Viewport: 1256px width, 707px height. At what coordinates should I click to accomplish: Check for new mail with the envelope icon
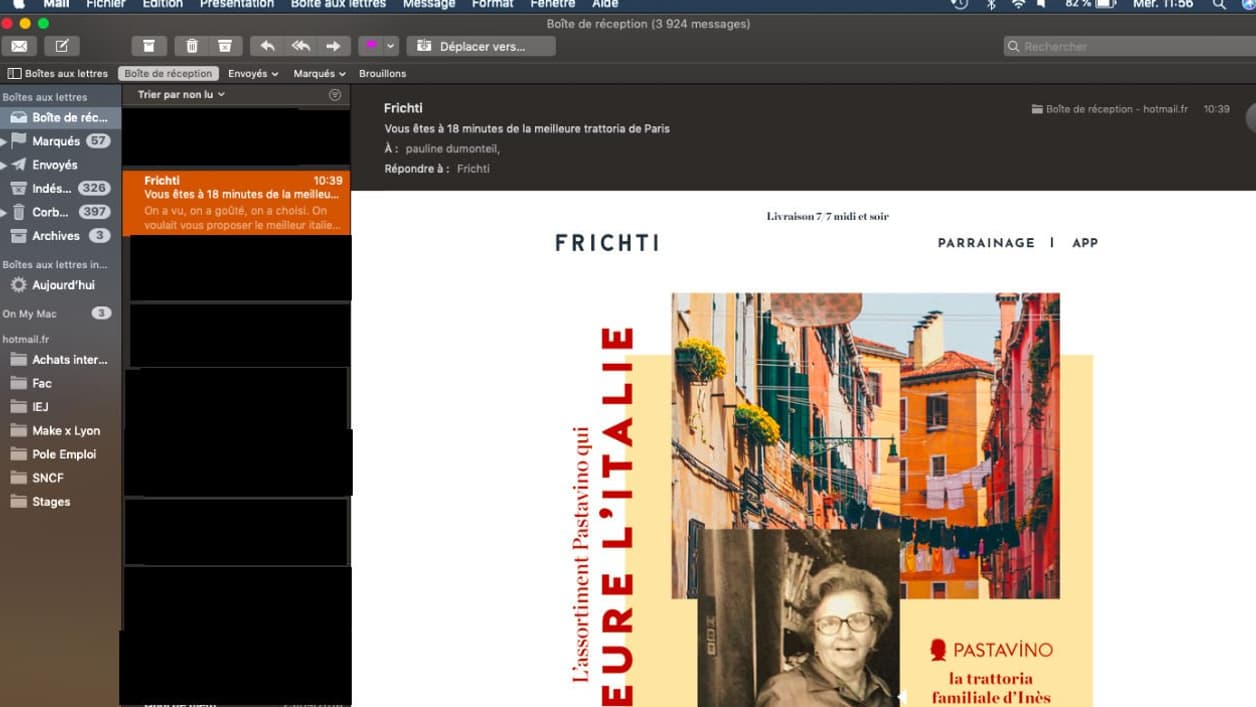point(19,46)
